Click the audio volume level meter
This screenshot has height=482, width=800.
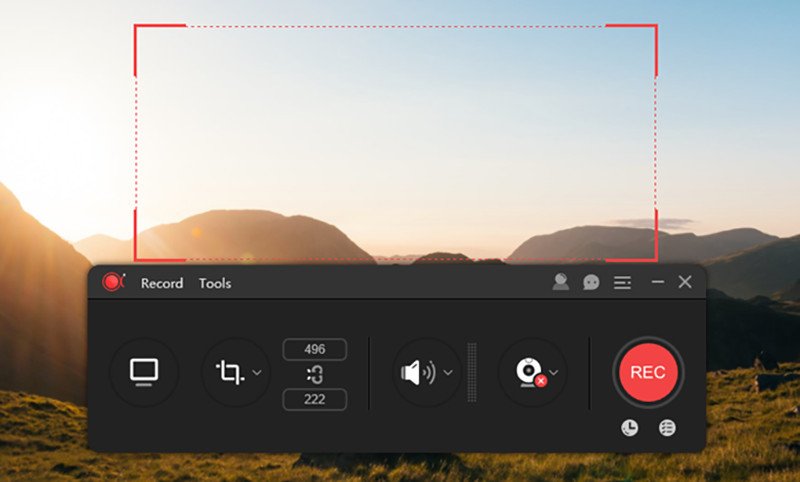pos(473,373)
